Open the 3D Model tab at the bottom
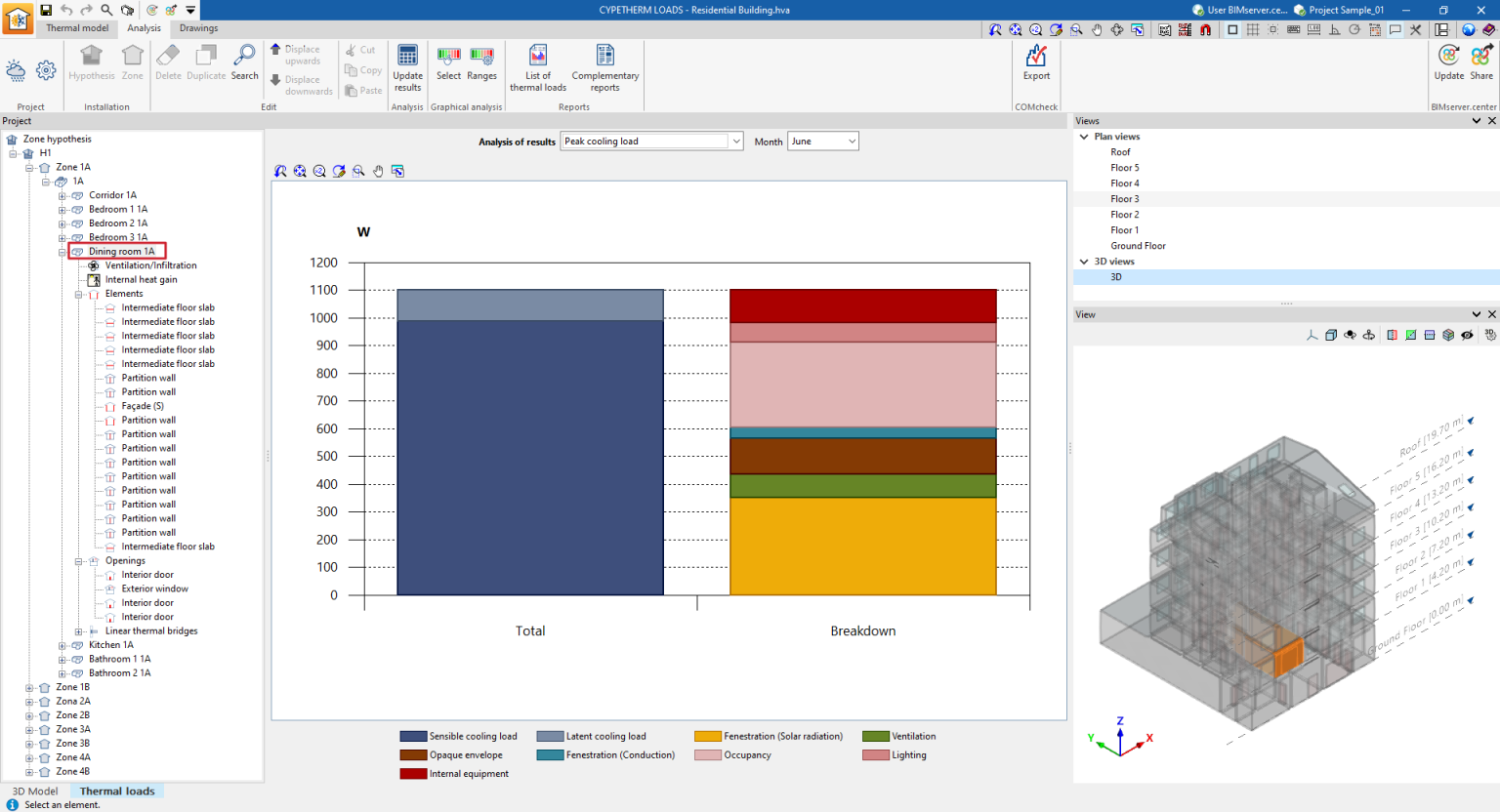1500x812 pixels. (x=33, y=791)
